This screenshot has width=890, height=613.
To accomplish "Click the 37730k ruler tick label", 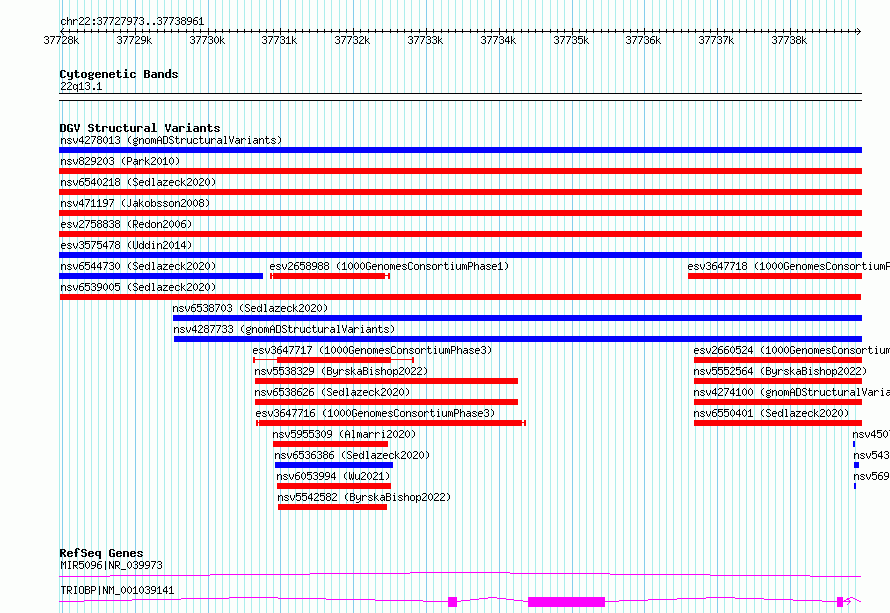I will click(207, 40).
